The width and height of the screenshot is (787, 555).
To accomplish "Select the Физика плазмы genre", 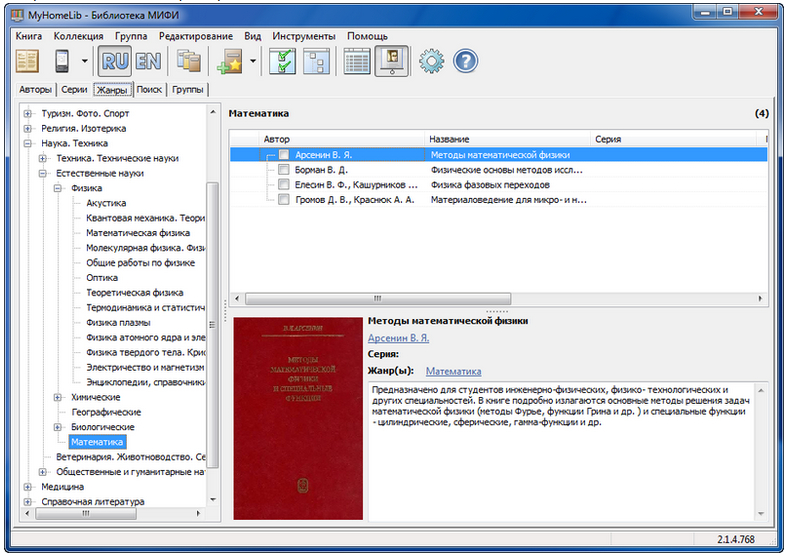I will click(118, 323).
